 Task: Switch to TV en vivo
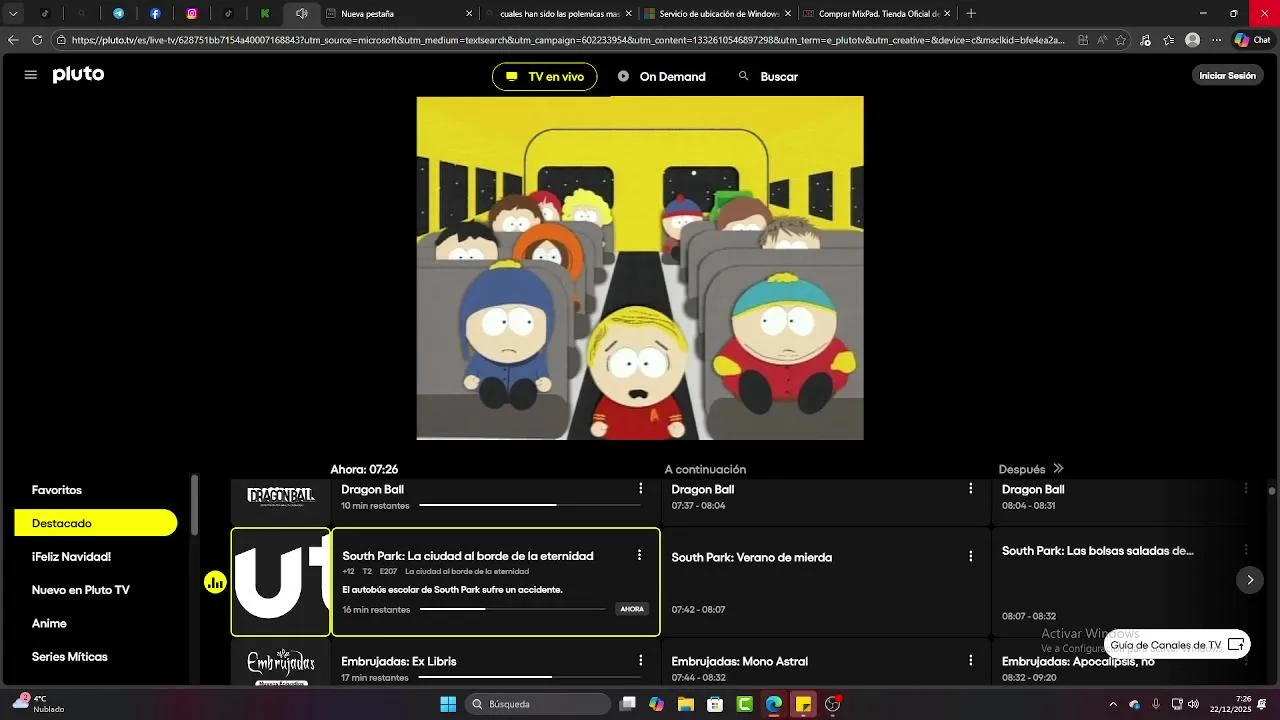[x=544, y=77]
